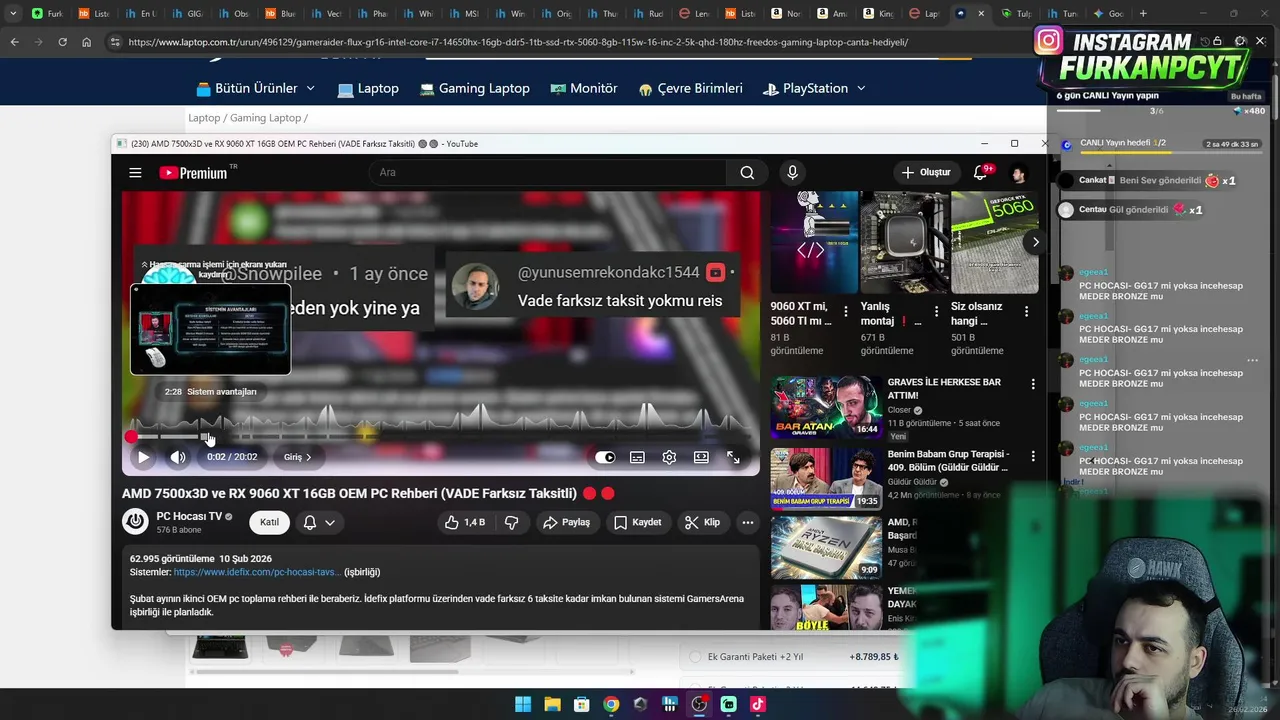The width and height of the screenshot is (1280, 720).
Task: Open the idefix.com link in description
Action: (257, 572)
